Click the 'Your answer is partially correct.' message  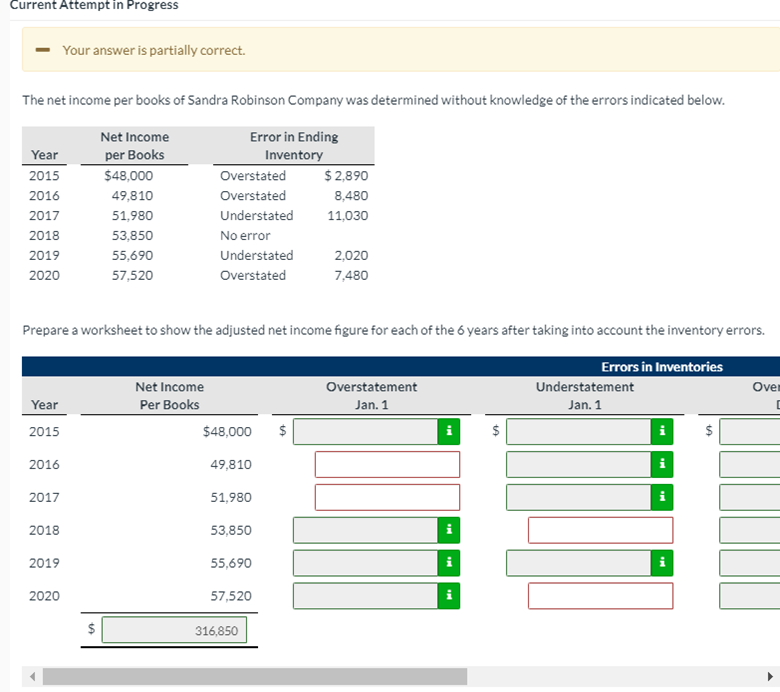coord(154,50)
